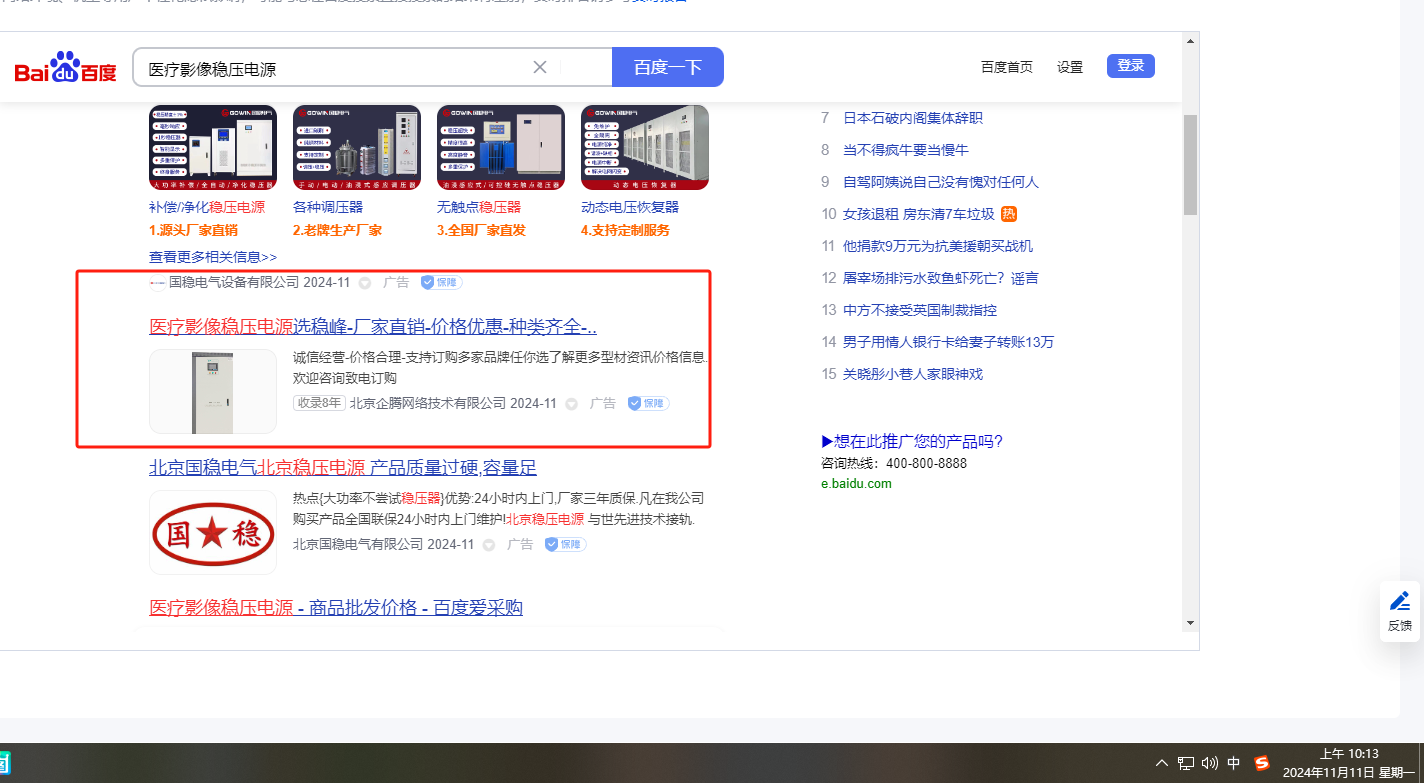Click the Baidu logo
The height and width of the screenshot is (783, 1424).
pyautogui.click(x=65, y=68)
